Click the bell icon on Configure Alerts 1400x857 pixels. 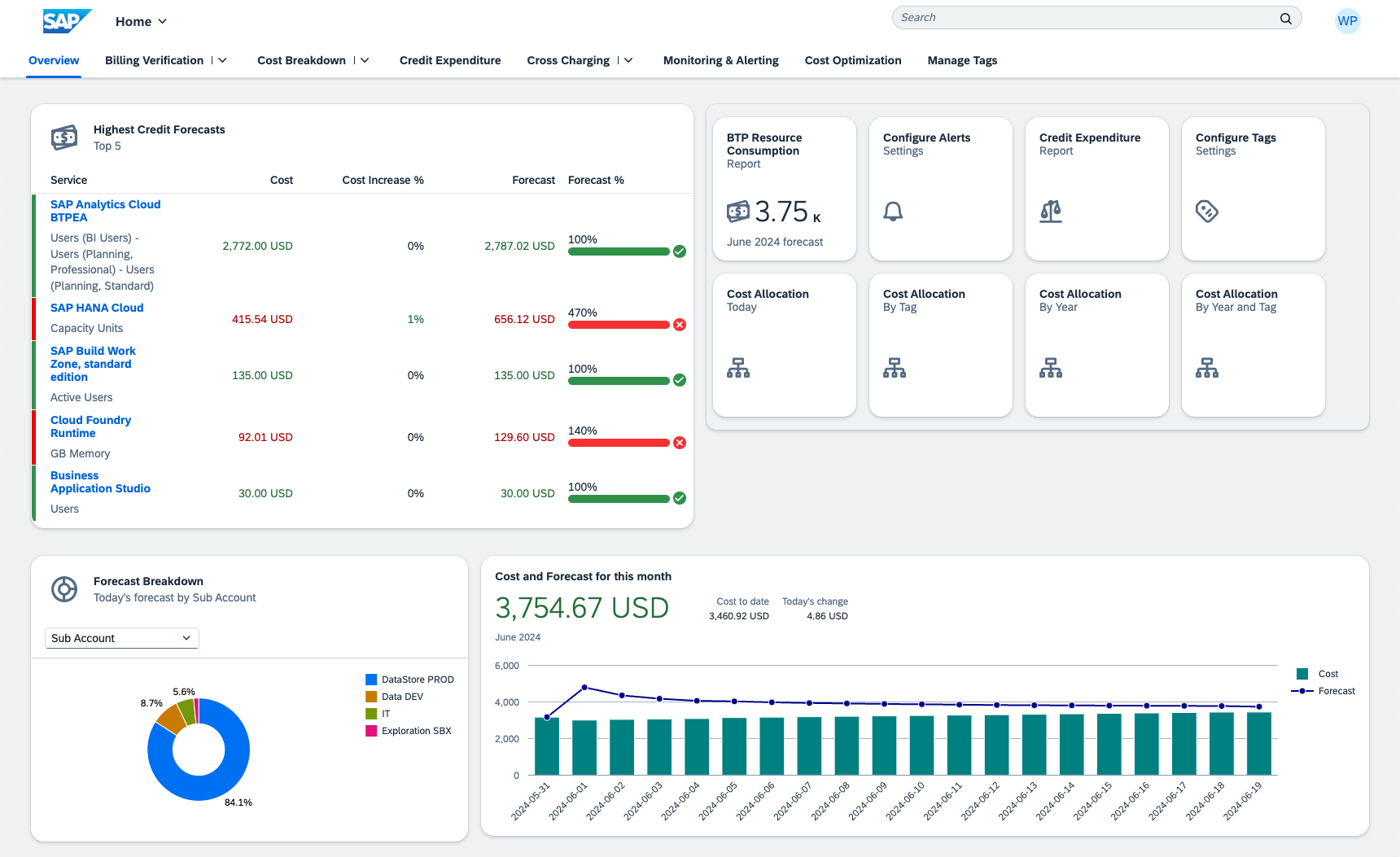click(x=893, y=212)
